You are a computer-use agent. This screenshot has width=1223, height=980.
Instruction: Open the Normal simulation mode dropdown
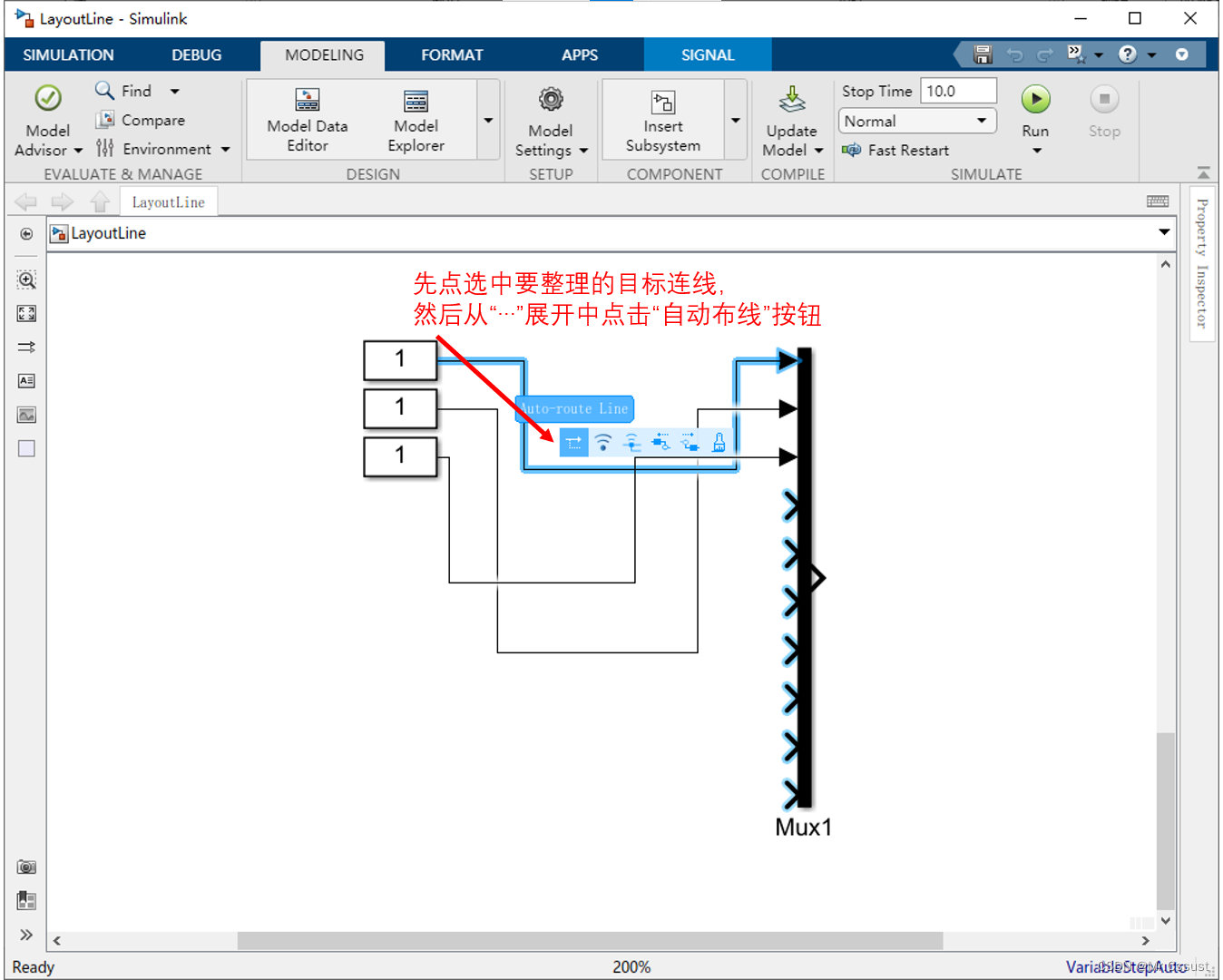[x=981, y=121]
